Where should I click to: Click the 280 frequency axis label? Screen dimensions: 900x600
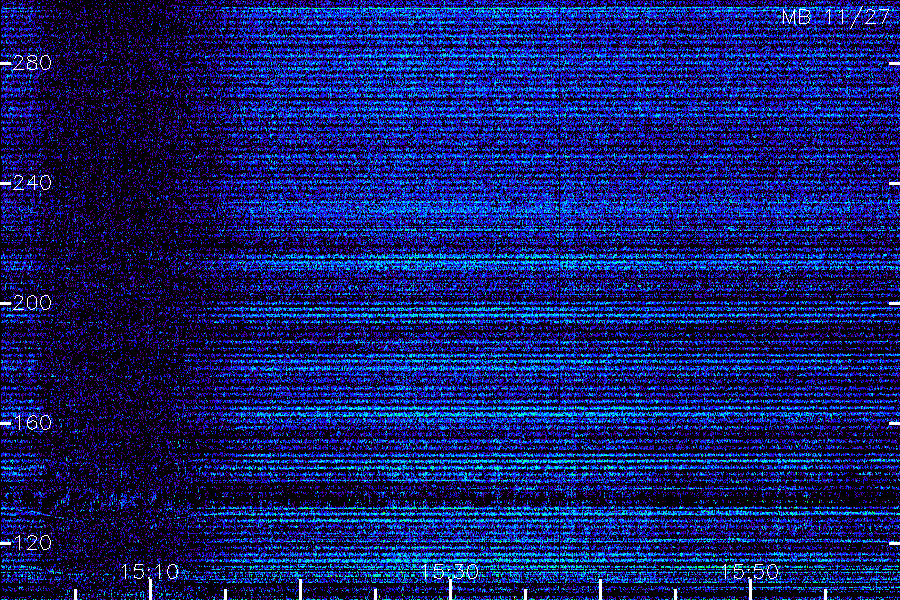pos(32,63)
